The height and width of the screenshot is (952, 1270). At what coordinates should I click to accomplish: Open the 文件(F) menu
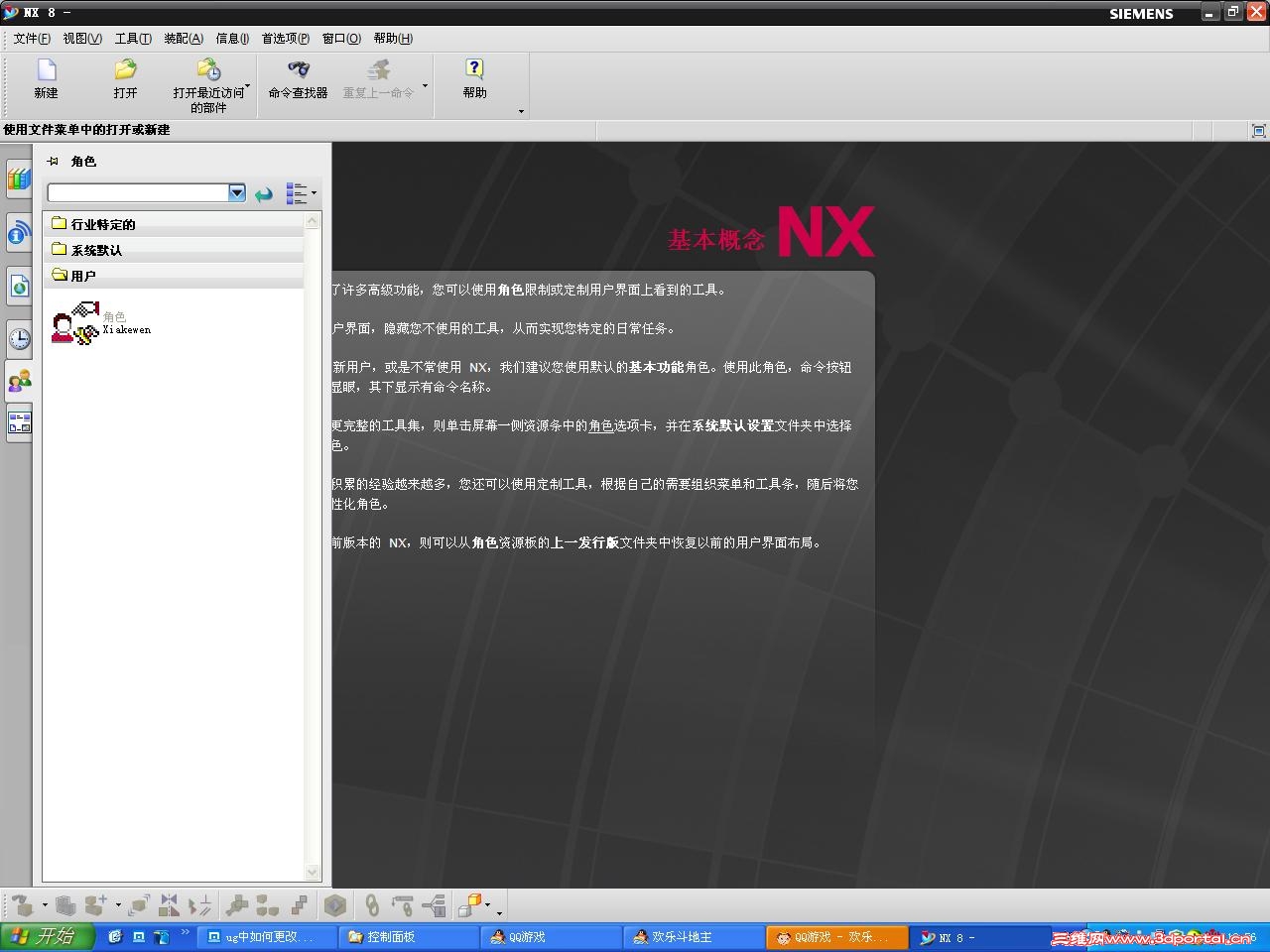click(x=32, y=39)
